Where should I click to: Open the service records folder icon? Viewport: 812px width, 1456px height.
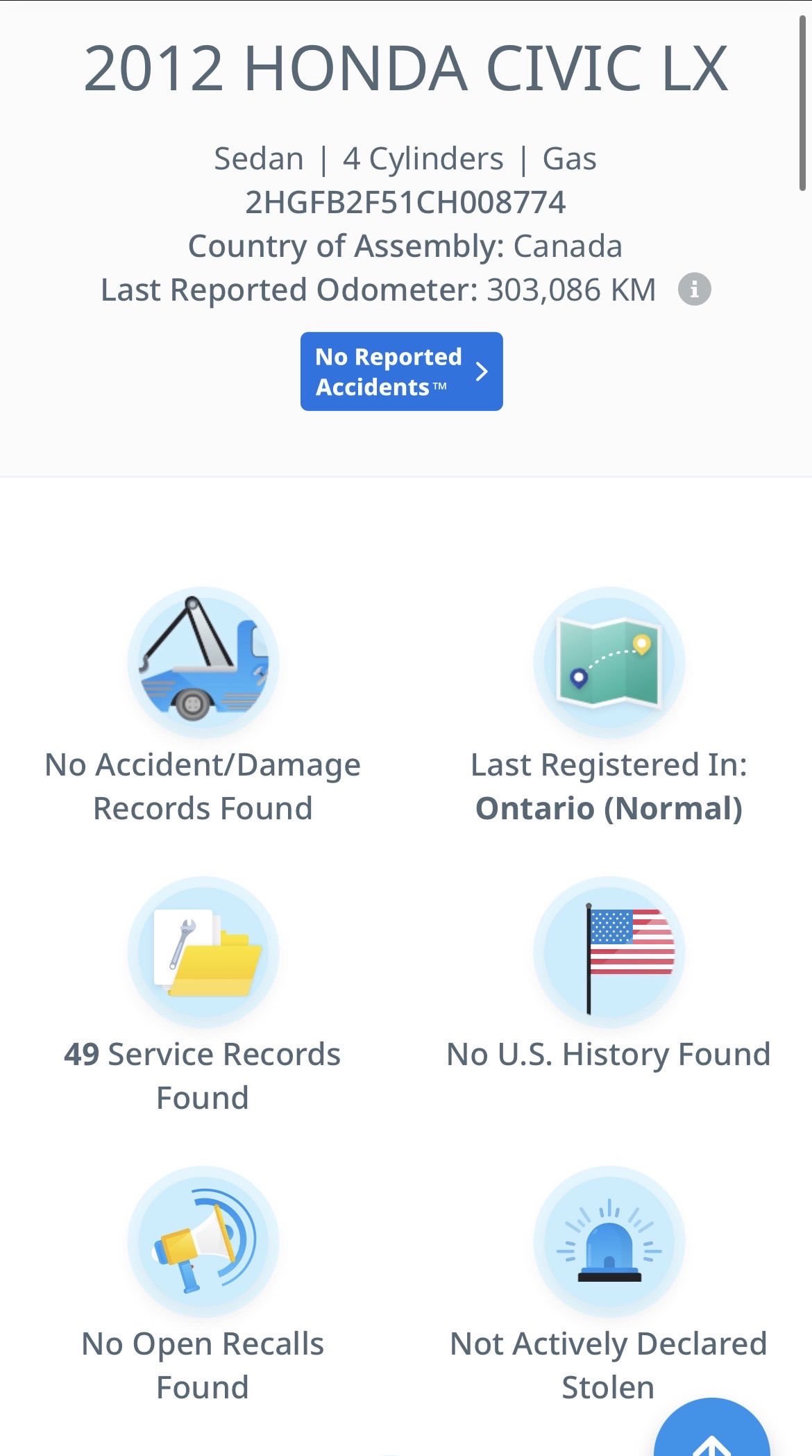coord(203,952)
